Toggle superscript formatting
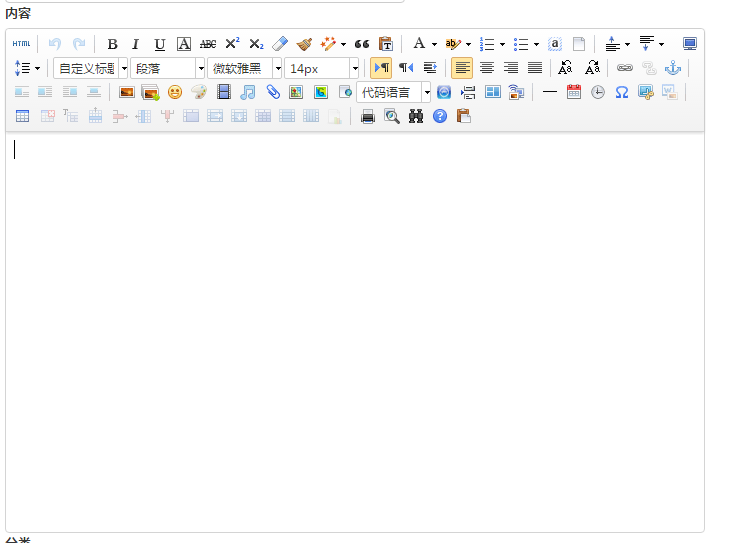Image resolution: width=753 pixels, height=543 pixels. coord(232,44)
